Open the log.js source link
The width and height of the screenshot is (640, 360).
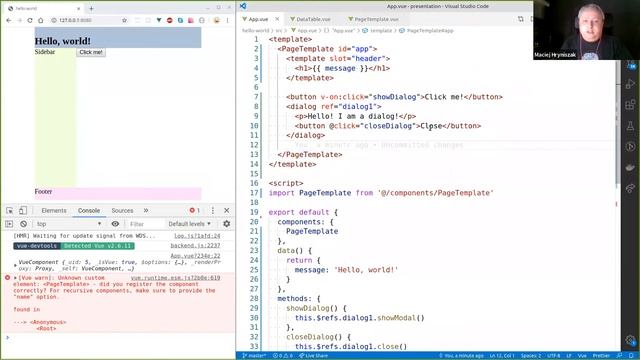coord(197,236)
